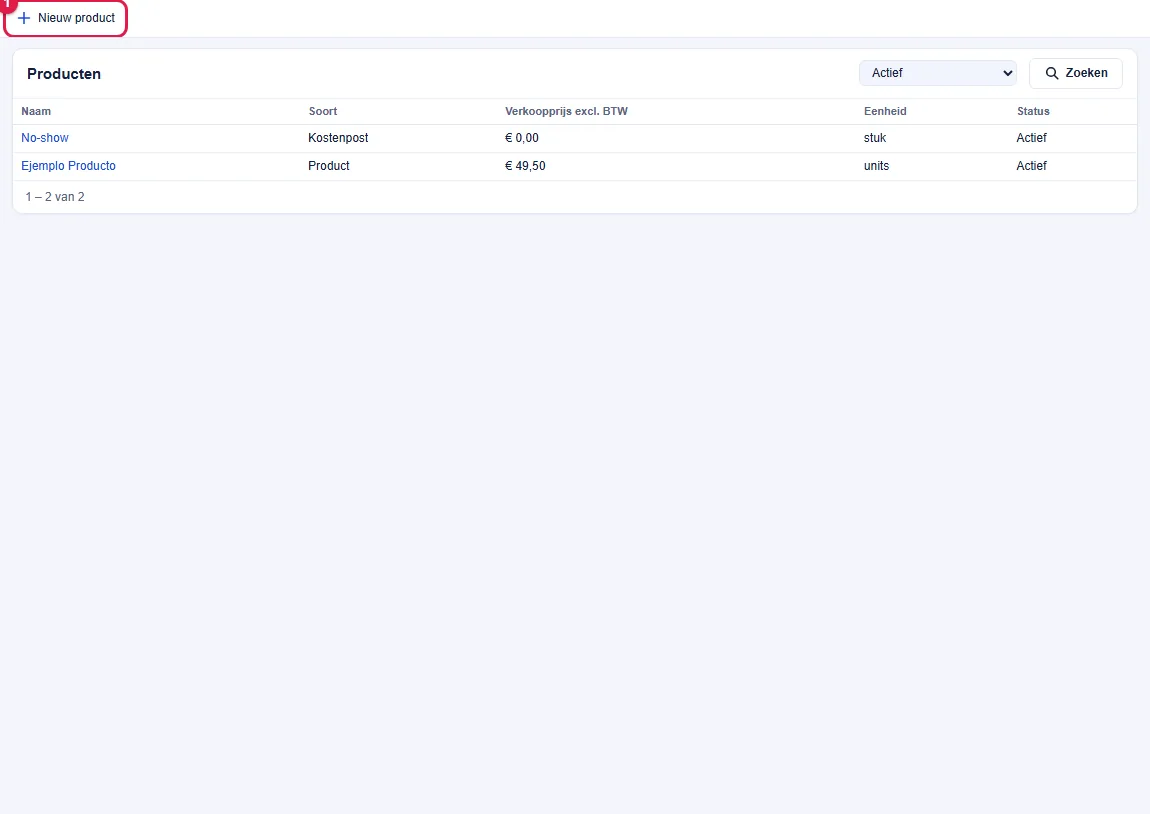1150x814 pixels.
Task: Select the stuk unit cell
Action: (875, 138)
